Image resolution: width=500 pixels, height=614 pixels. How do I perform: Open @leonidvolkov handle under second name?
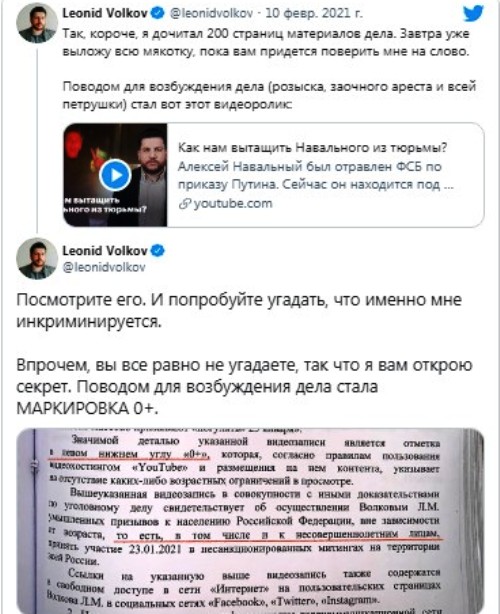point(104,267)
